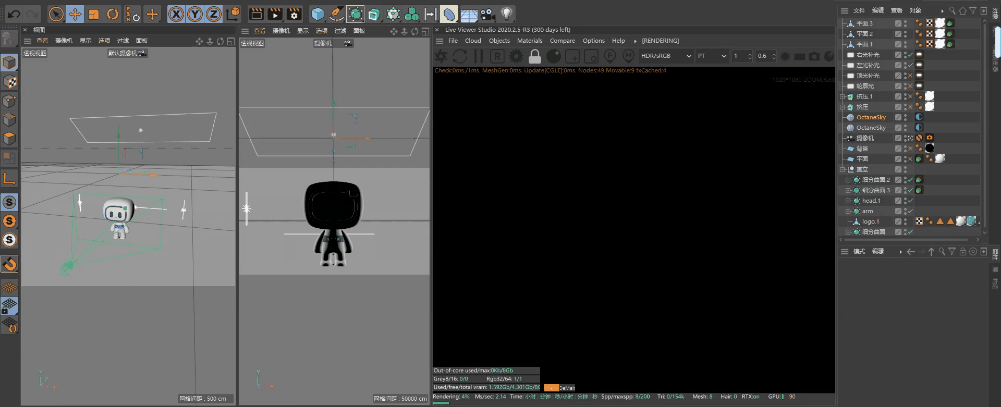Toggle the lock resolution padlock in Live Viewer
Viewport: 1001px width, 407px height.
click(x=535, y=56)
